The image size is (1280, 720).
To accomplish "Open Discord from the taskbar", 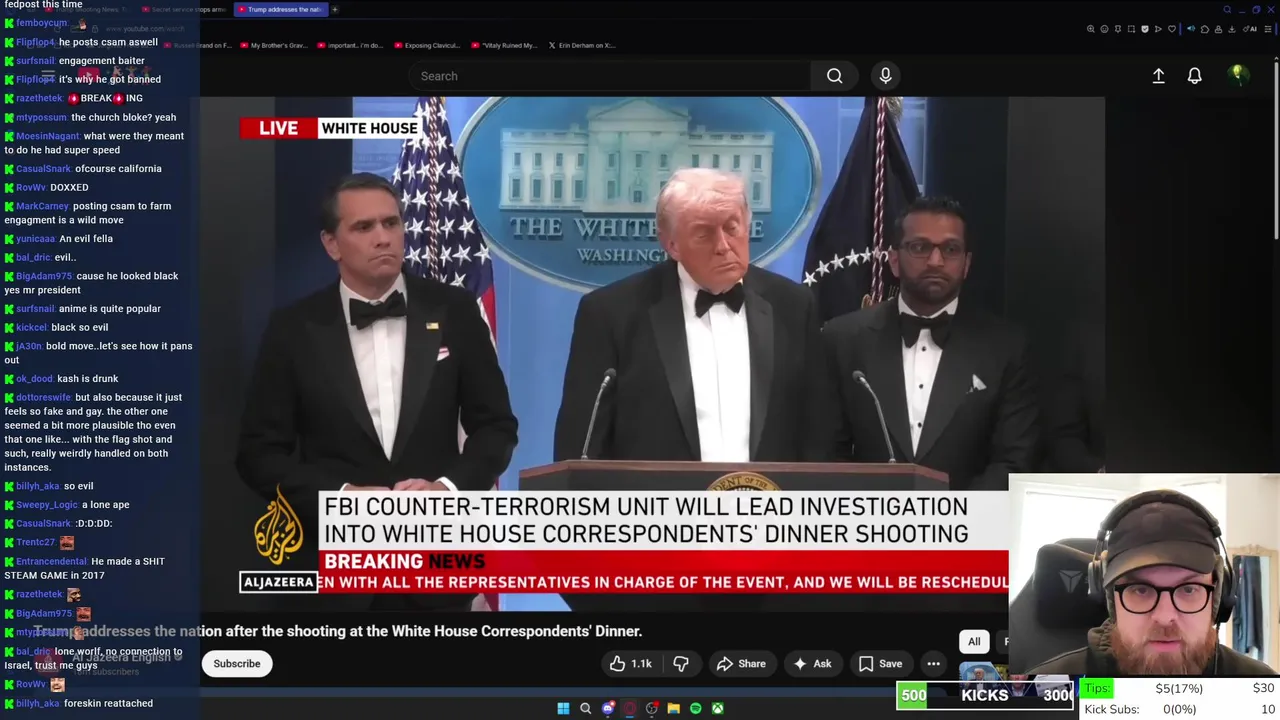I will point(607,709).
